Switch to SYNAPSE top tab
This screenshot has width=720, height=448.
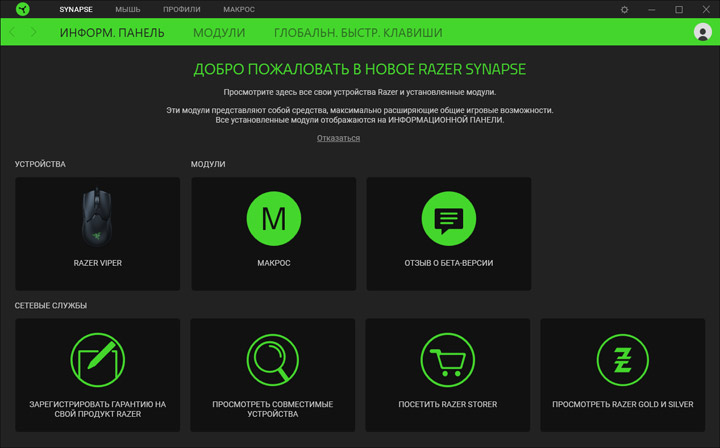pos(76,9)
